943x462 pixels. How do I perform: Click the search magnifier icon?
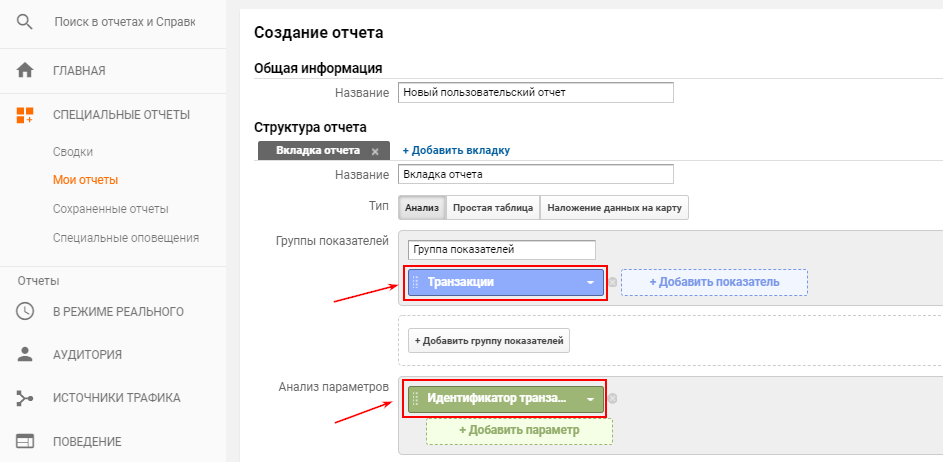click(25, 22)
